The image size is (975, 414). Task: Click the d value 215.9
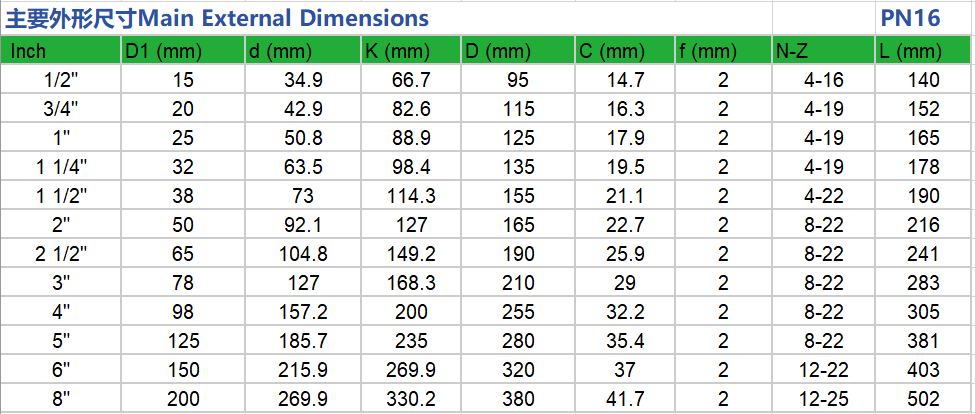coord(302,370)
